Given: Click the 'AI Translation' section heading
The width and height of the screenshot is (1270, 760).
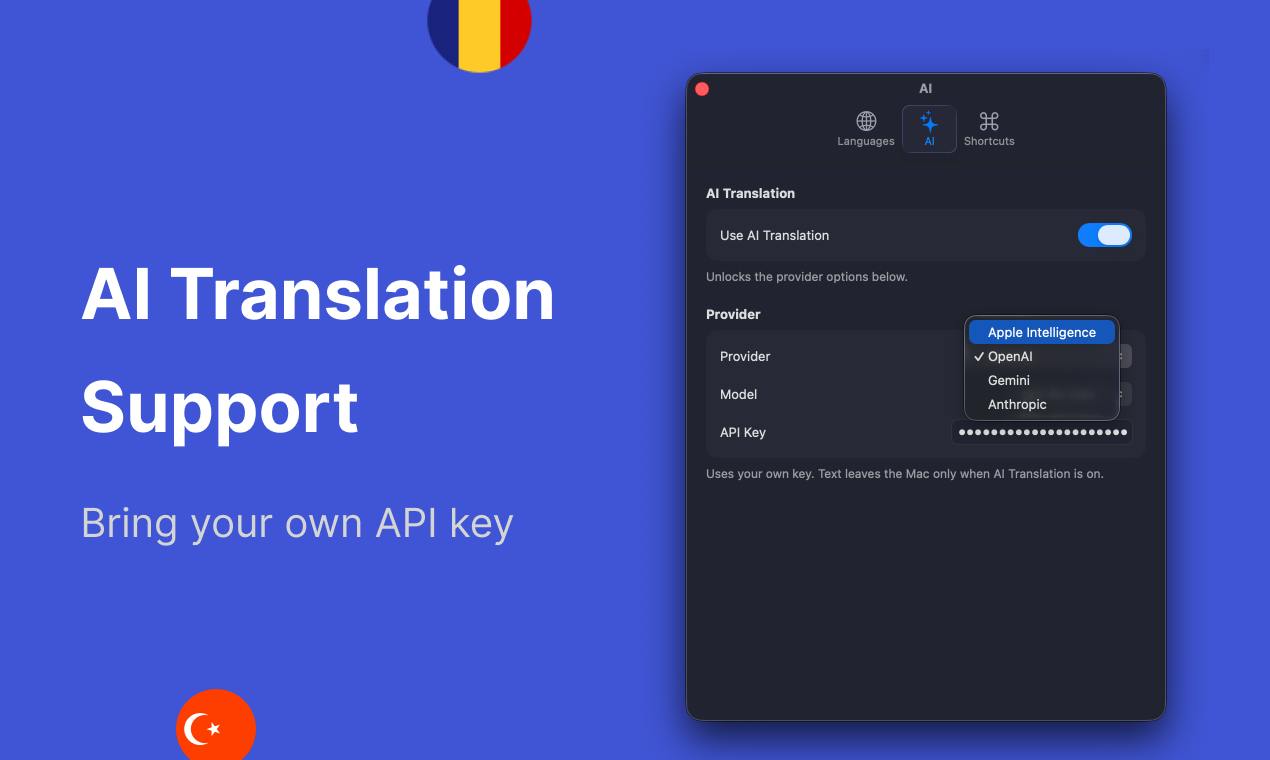Looking at the screenshot, I should coord(751,193).
